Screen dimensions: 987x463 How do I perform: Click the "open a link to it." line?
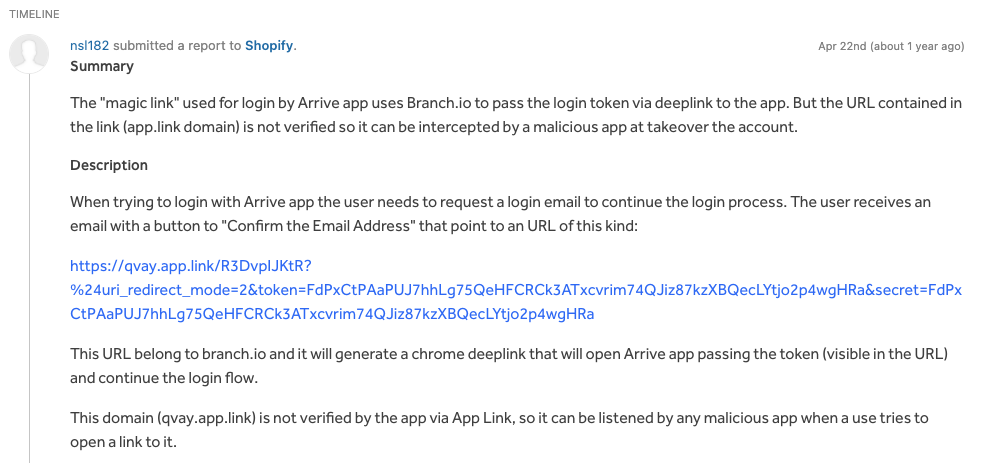[x=123, y=442]
